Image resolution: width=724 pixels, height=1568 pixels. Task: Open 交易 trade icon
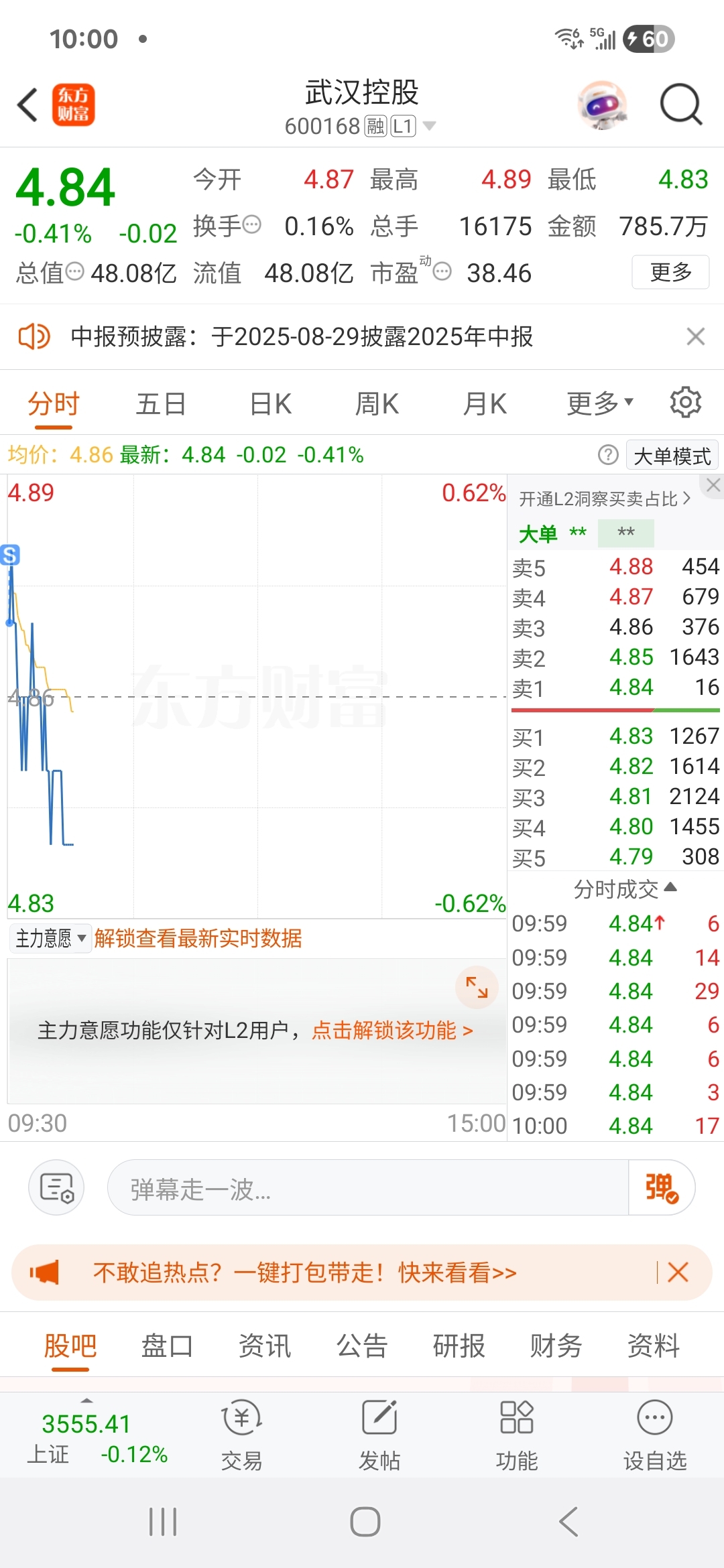(x=241, y=1435)
